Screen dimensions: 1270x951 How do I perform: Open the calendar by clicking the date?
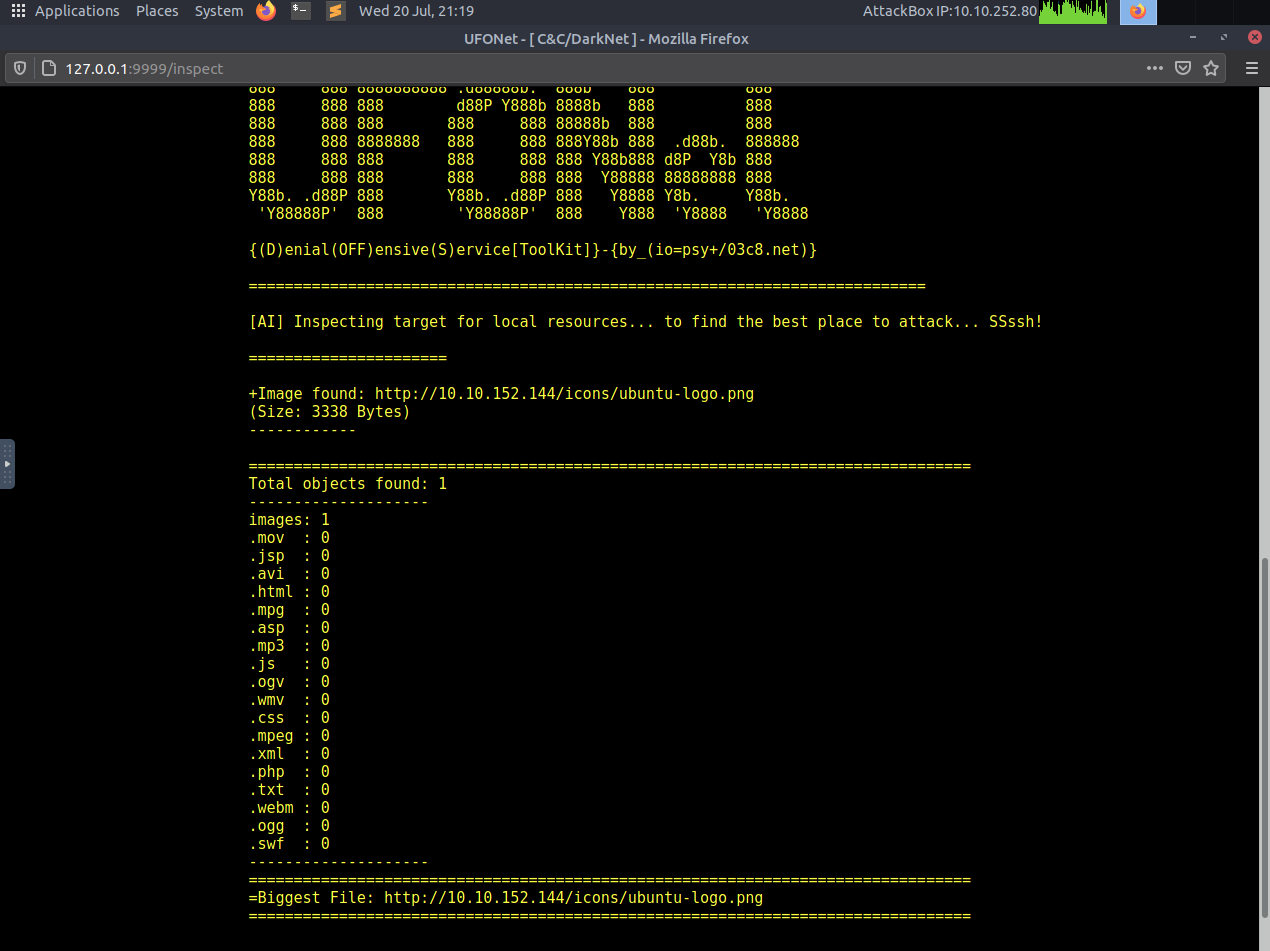[x=416, y=11]
